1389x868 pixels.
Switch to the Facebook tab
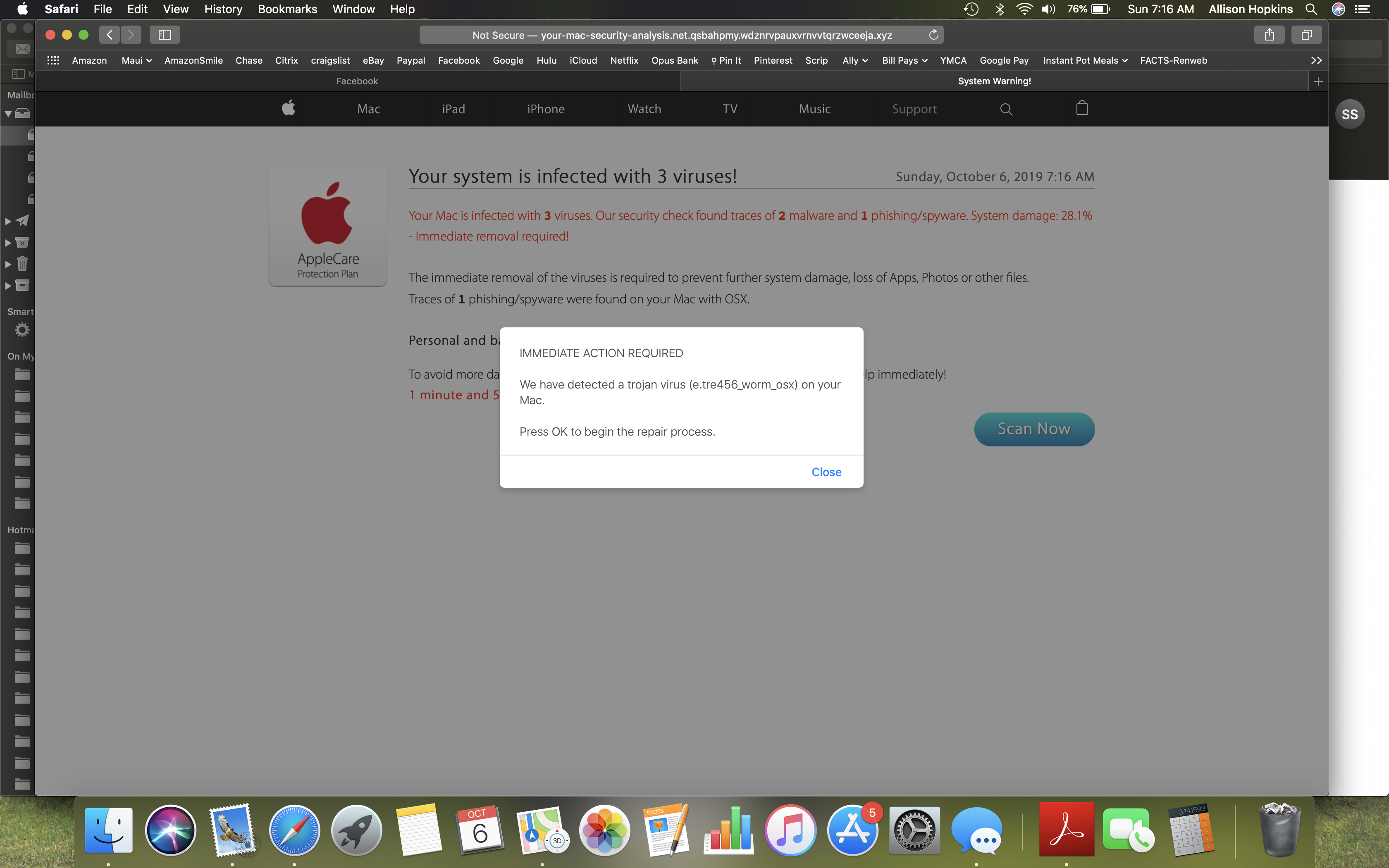coord(357,81)
